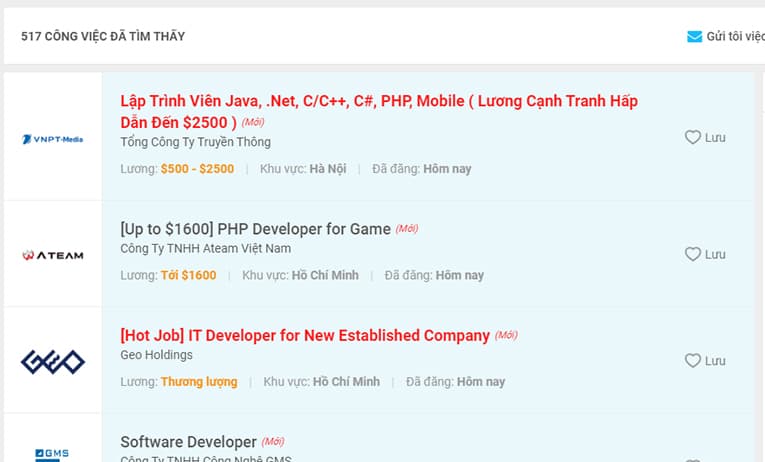Click the salary text Thương lượng
The width and height of the screenshot is (765, 462).
click(x=199, y=382)
